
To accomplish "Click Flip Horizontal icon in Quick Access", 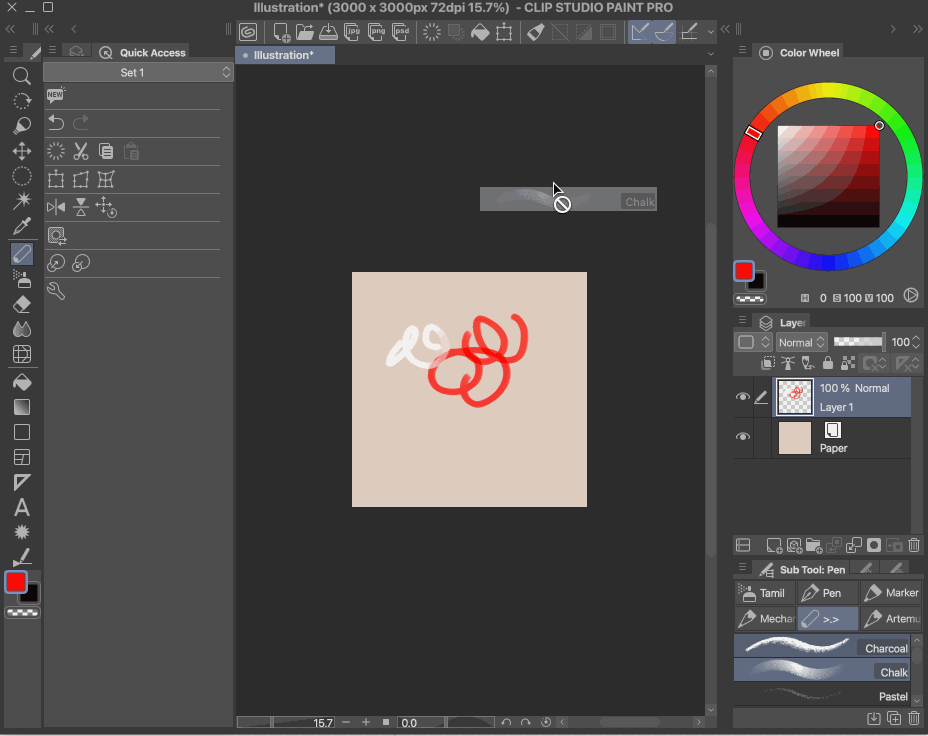I will pyautogui.click(x=56, y=207).
